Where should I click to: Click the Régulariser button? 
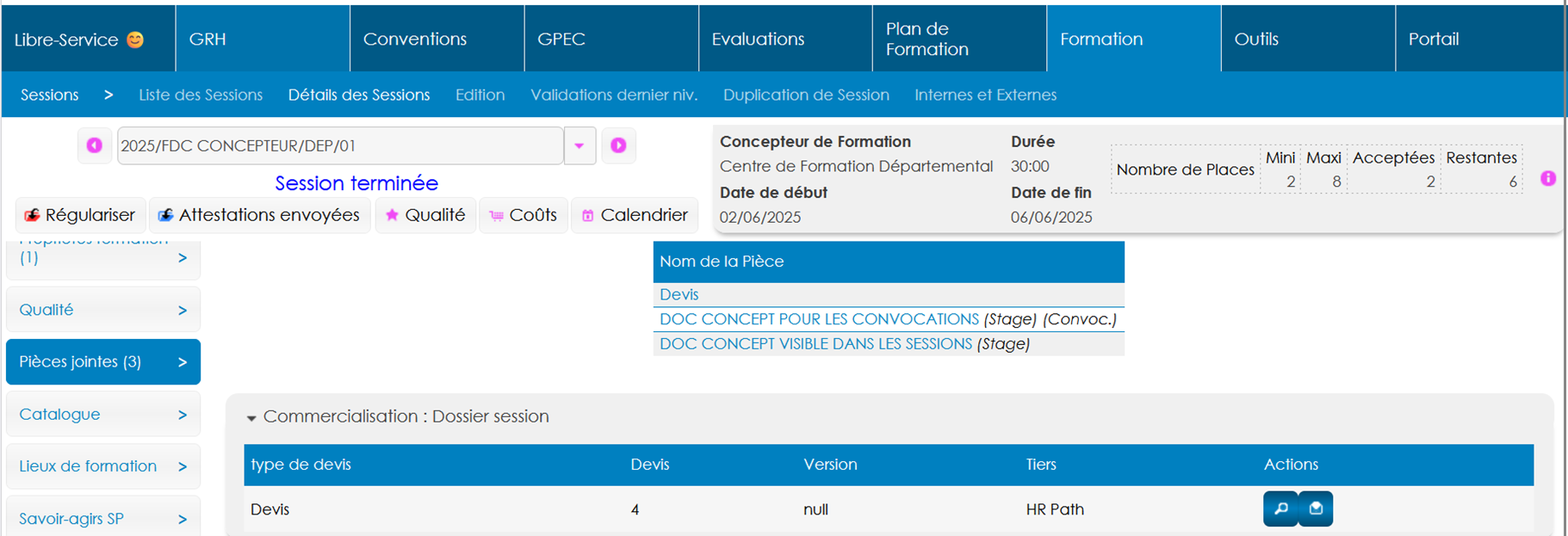(x=80, y=215)
